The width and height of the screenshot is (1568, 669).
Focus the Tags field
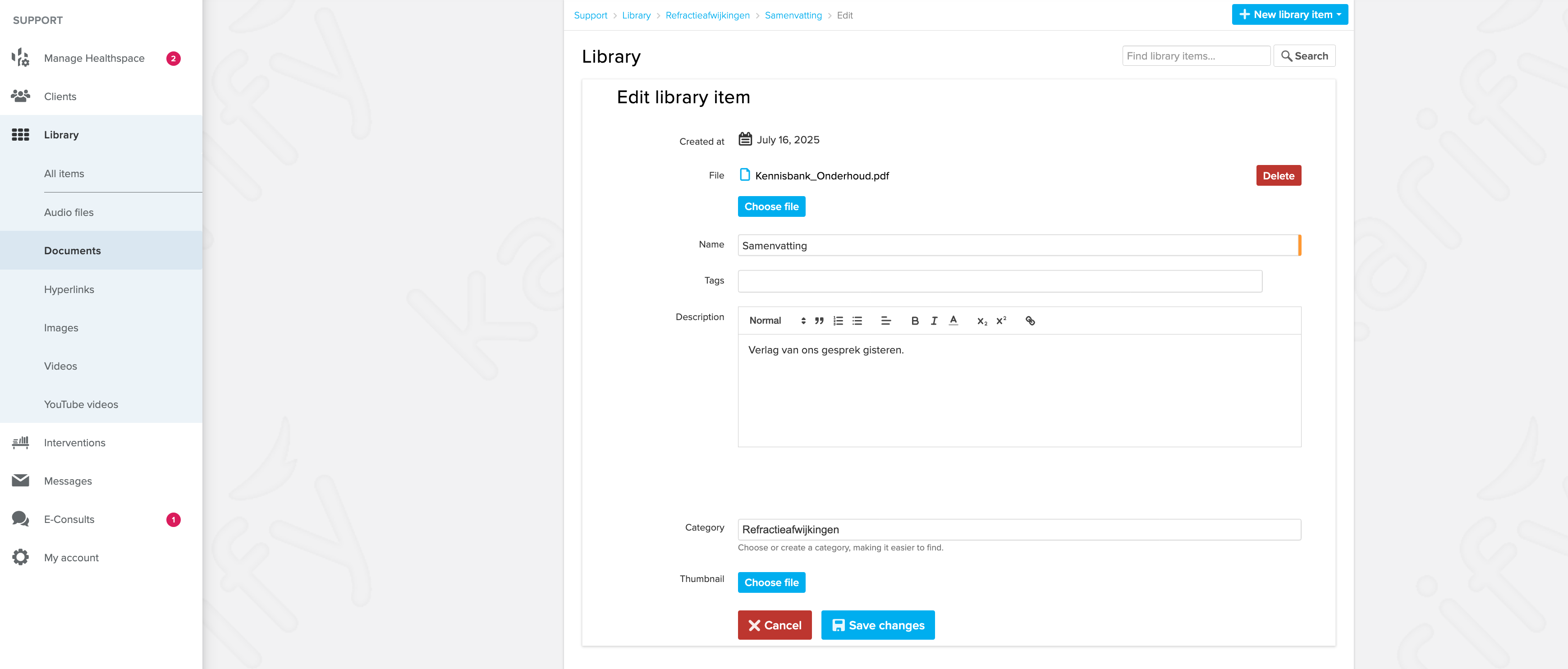click(x=999, y=281)
